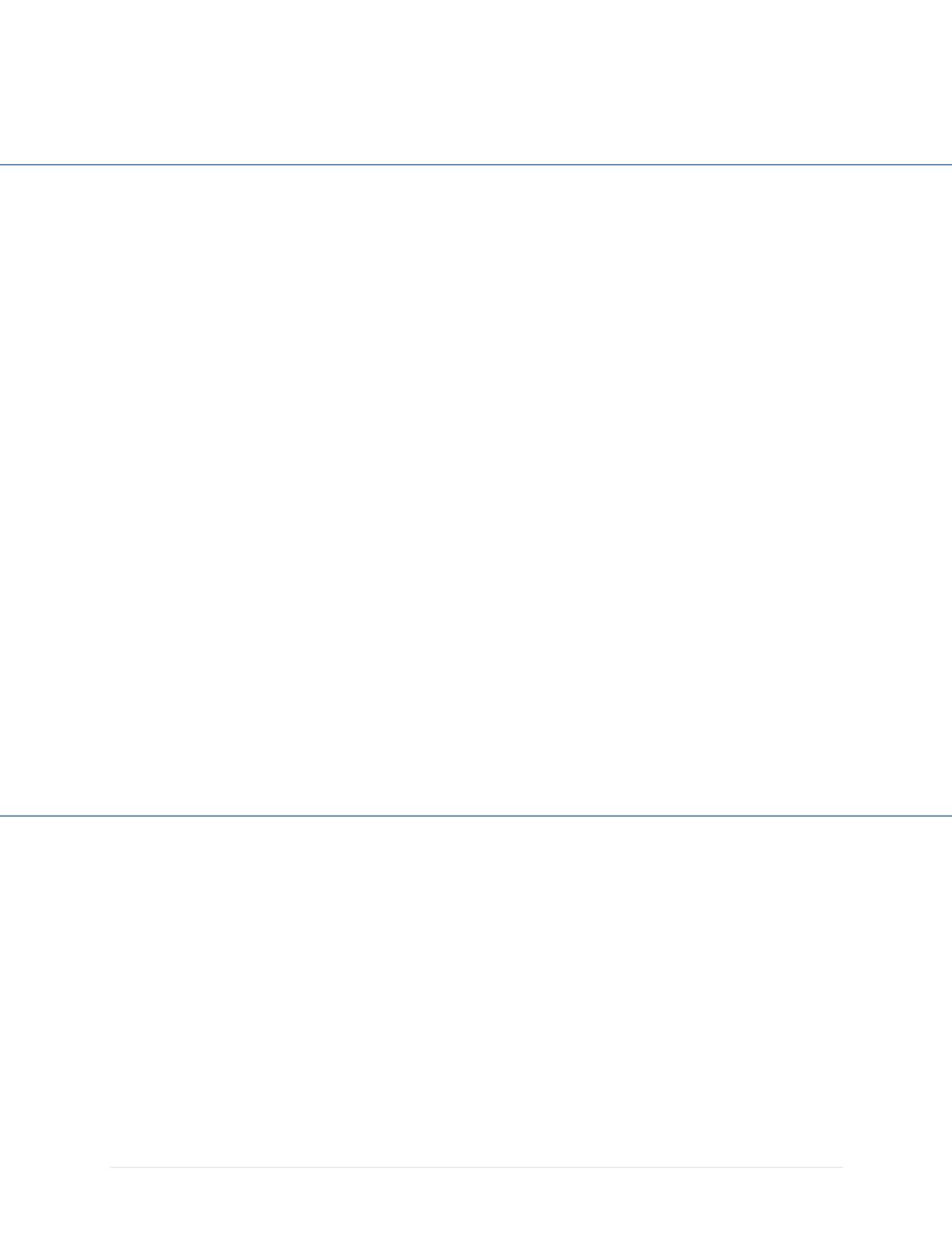Click the upper blue horizontal divider line
952x1233 pixels.
[476, 165]
